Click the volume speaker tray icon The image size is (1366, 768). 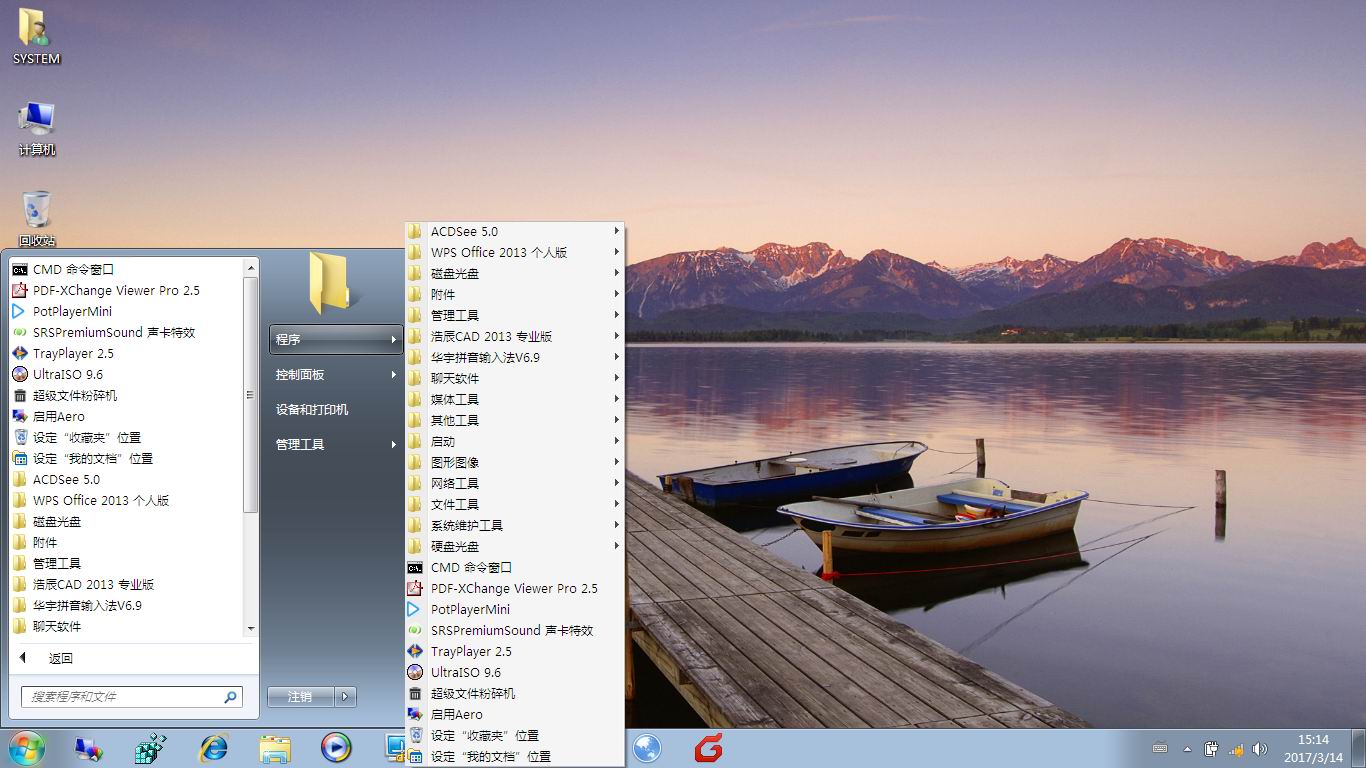pos(1260,748)
